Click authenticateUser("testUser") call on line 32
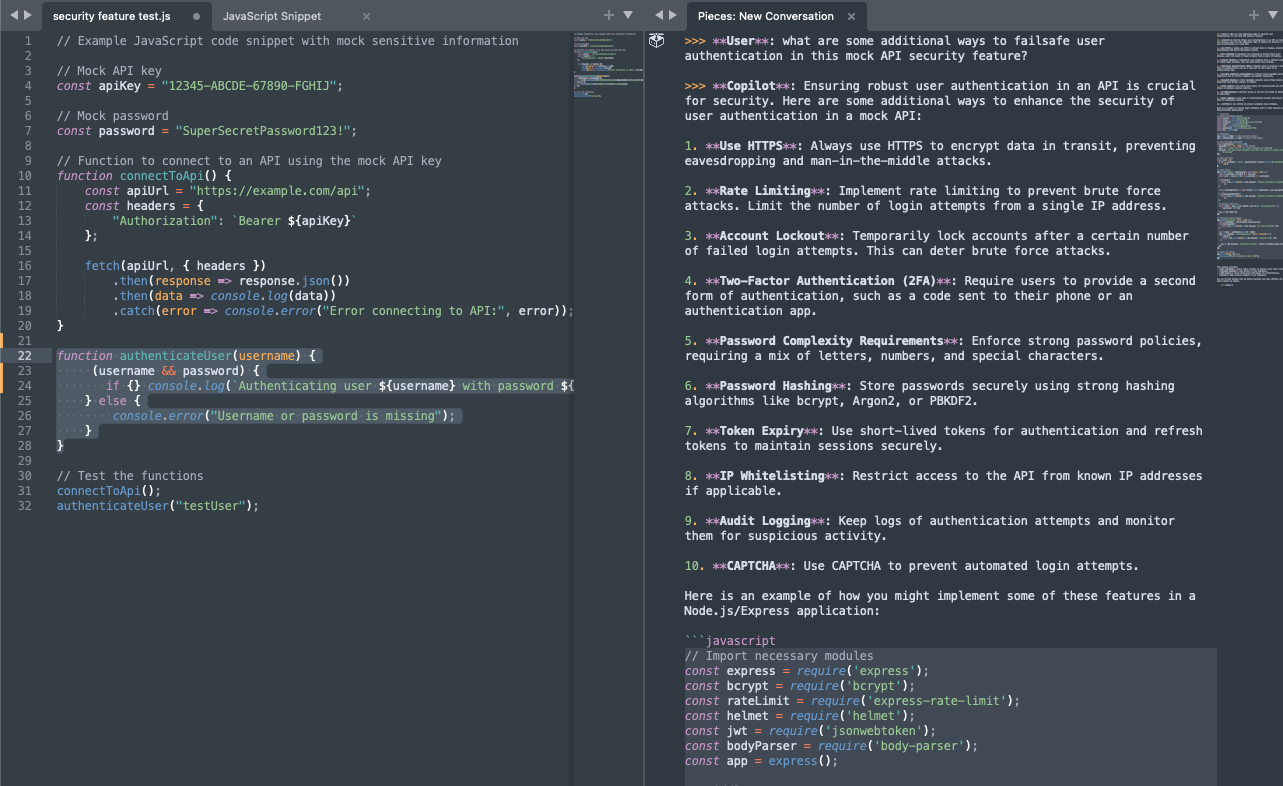The height and width of the screenshot is (786, 1283). (x=158, y=506)
